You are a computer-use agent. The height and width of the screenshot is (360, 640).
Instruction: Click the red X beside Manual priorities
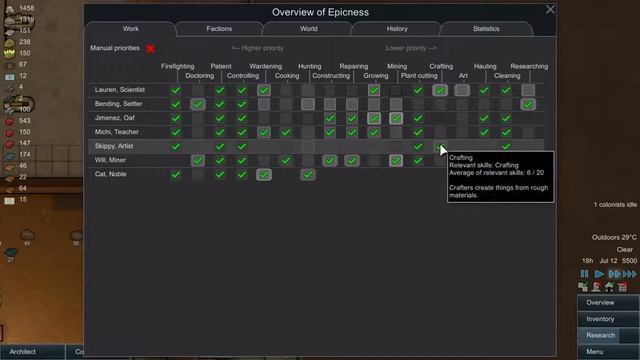click(150, 49)
